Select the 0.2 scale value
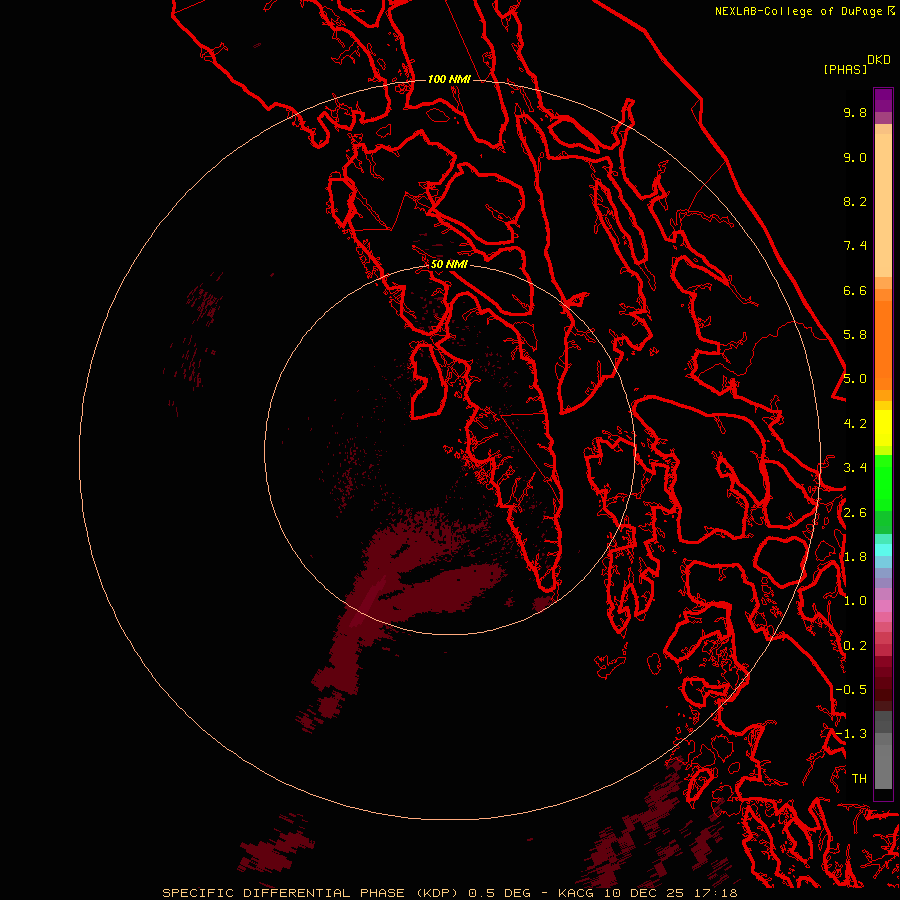900x900 pixels. click(855, 646)
